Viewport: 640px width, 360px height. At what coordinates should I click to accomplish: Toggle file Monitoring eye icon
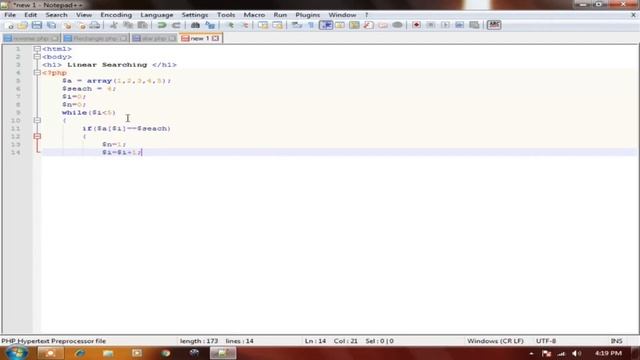[397, 25]
